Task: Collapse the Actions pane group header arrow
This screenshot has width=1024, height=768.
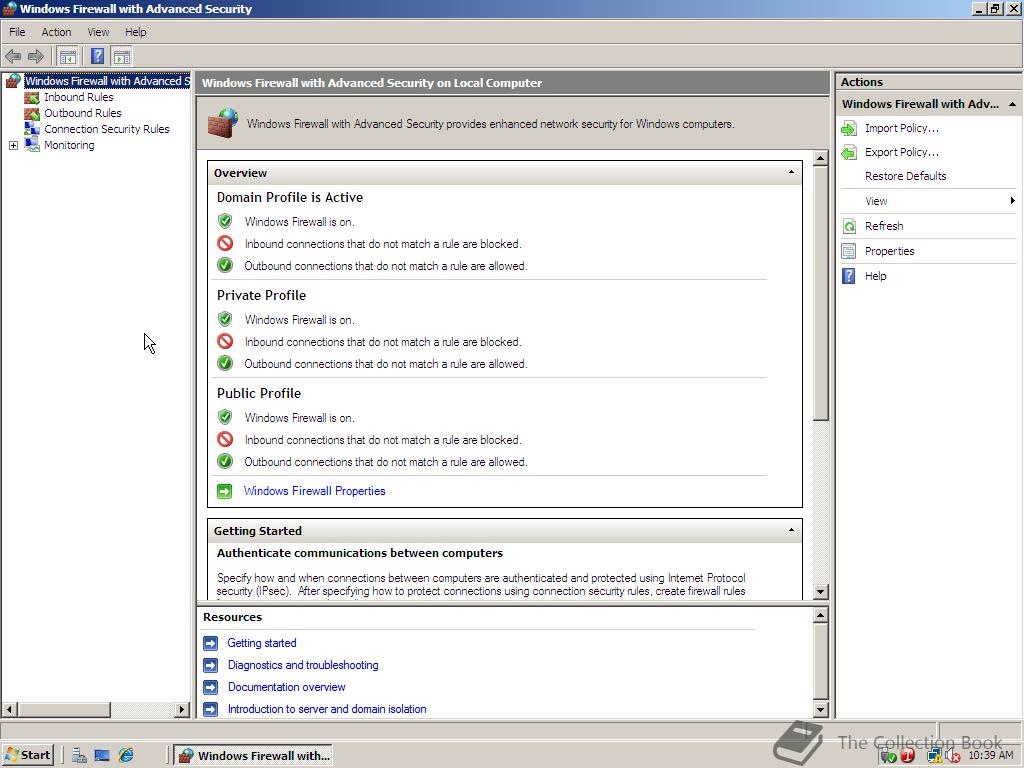Action: coord(1012,104)
